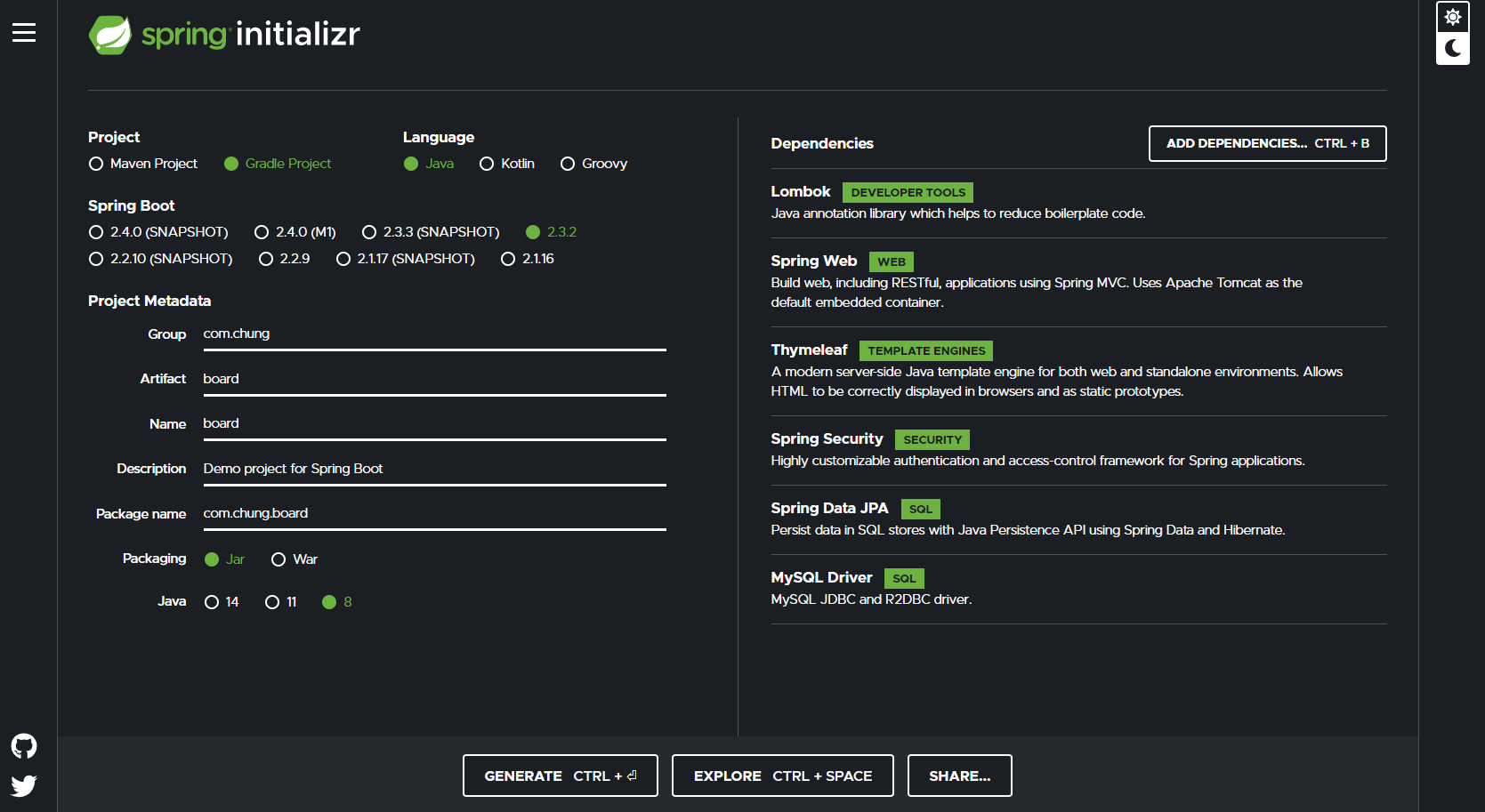Select the Spring Web dependency entry
The height and width of the screenshot is (812, 1485).
click(x=1078, y=282)
